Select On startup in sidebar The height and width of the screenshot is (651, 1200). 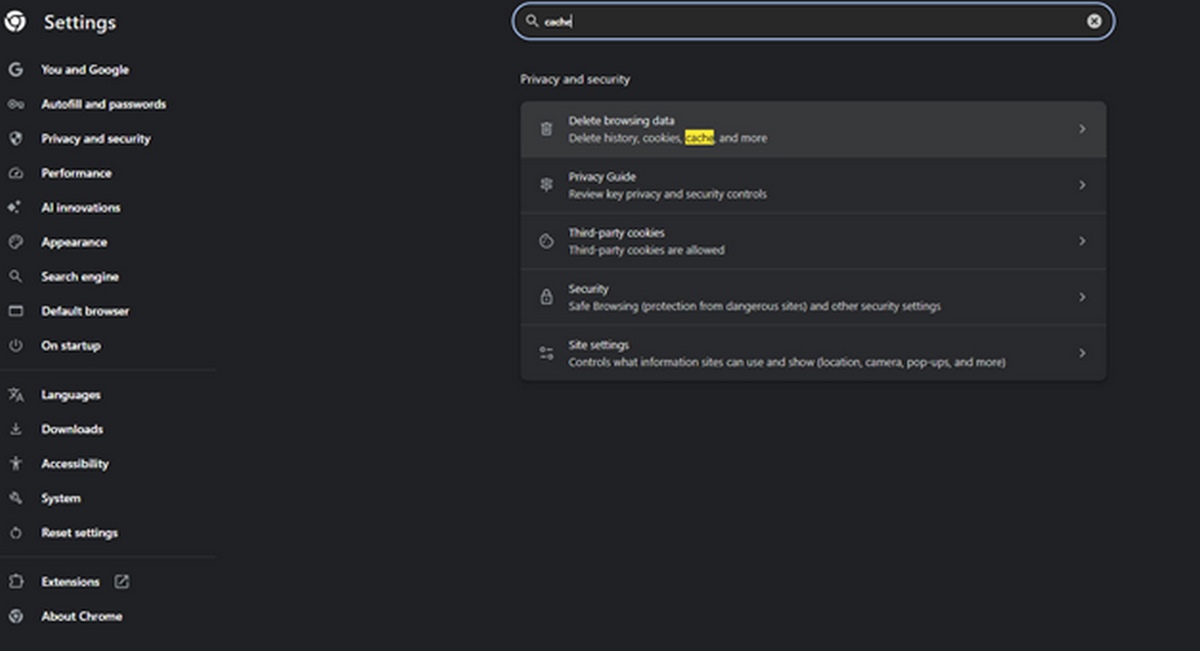point(71,346)
